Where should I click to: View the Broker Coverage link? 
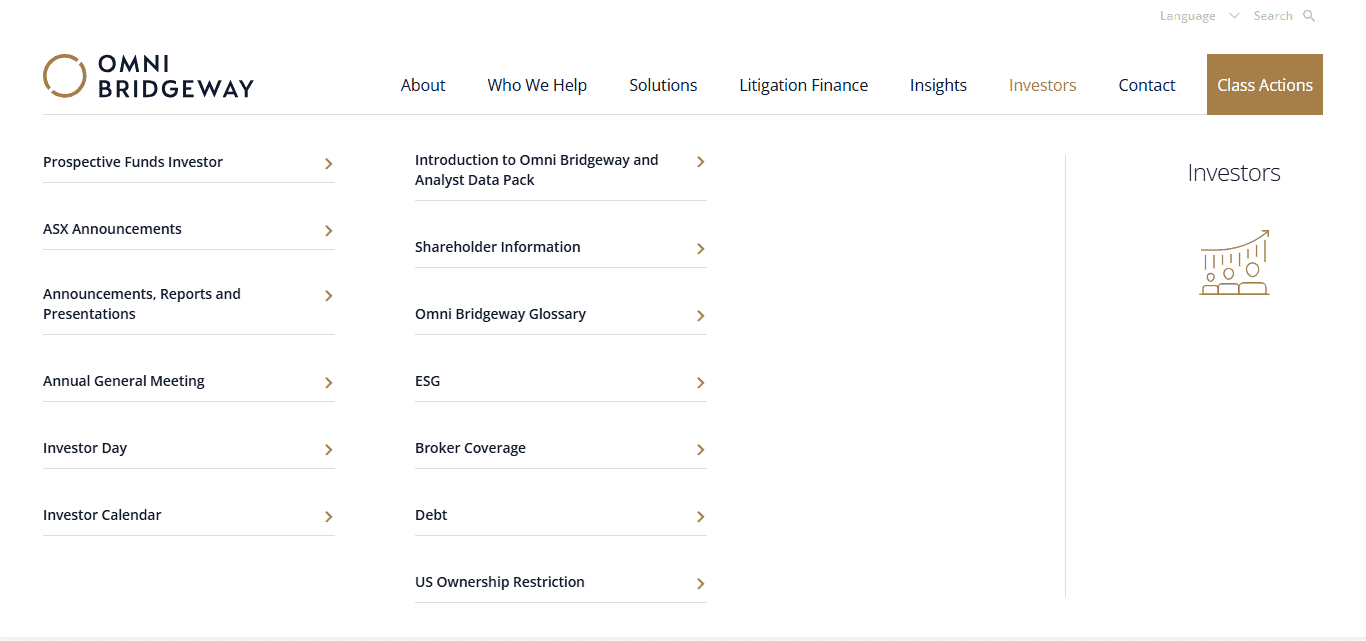pyautogui.click(x=470, y=448)
